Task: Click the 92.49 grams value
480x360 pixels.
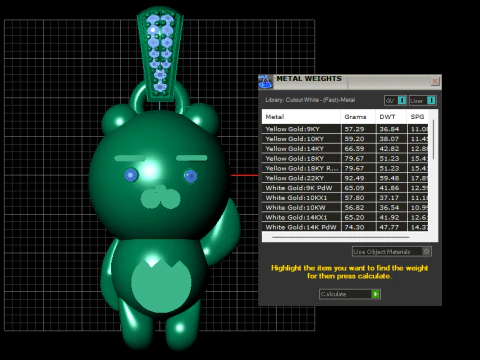Action: [x=354, y=178]
